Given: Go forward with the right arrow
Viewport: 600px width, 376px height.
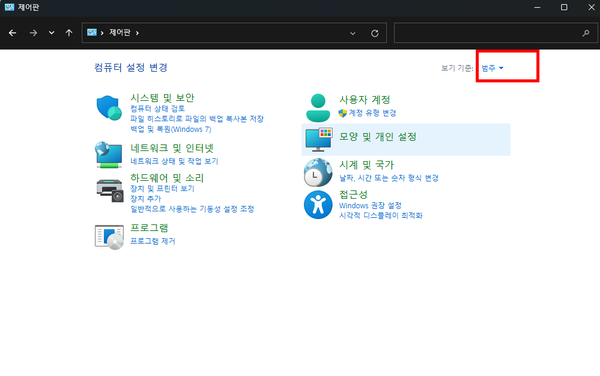Looking at the screenshot, I should point(33,33).
